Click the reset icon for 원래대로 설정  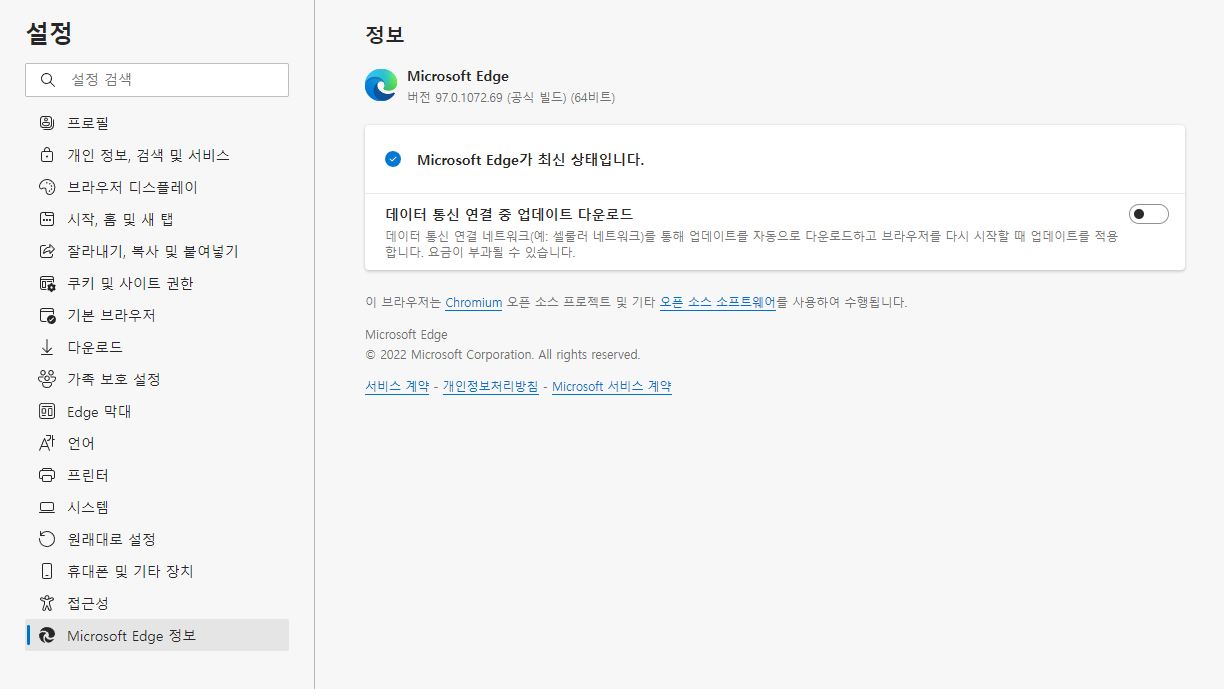(46, 539)
